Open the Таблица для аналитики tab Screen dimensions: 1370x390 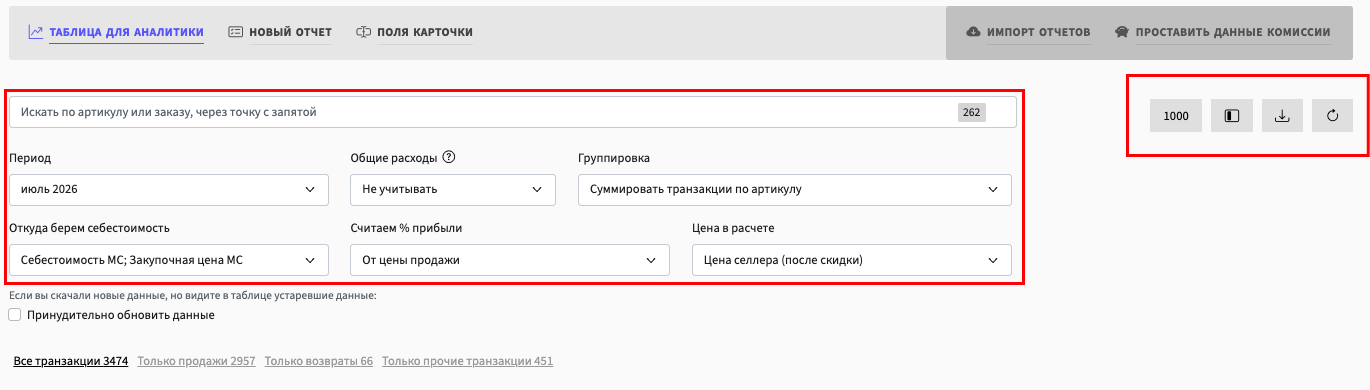click(116, 32)
